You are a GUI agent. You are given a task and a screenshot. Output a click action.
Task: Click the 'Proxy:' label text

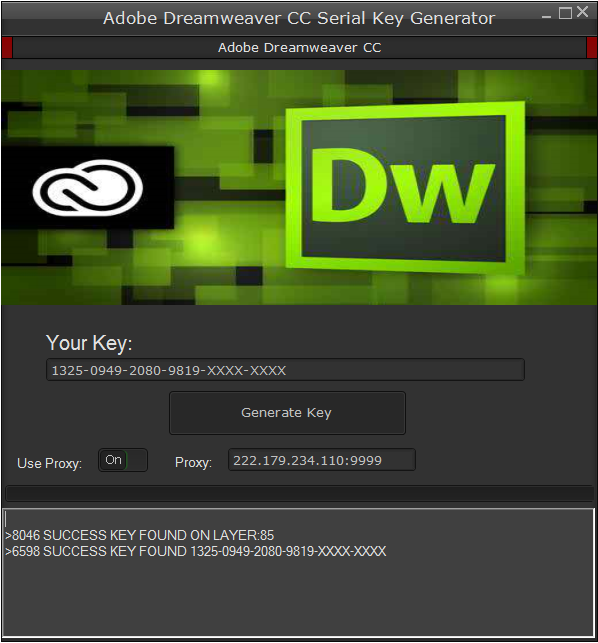(x=193, y=463)
